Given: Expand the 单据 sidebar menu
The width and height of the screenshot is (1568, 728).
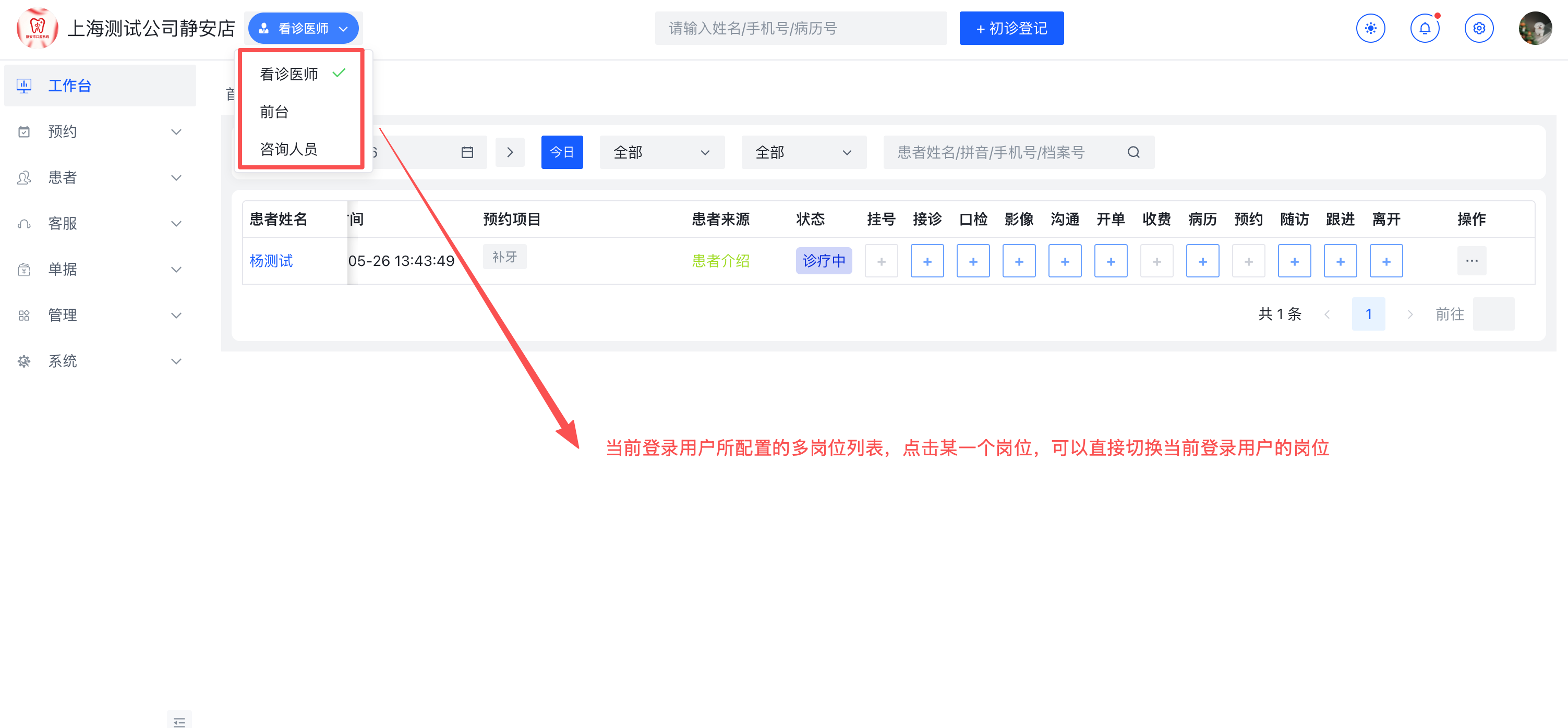Looking at the screenshot, I should click(176, 269).
